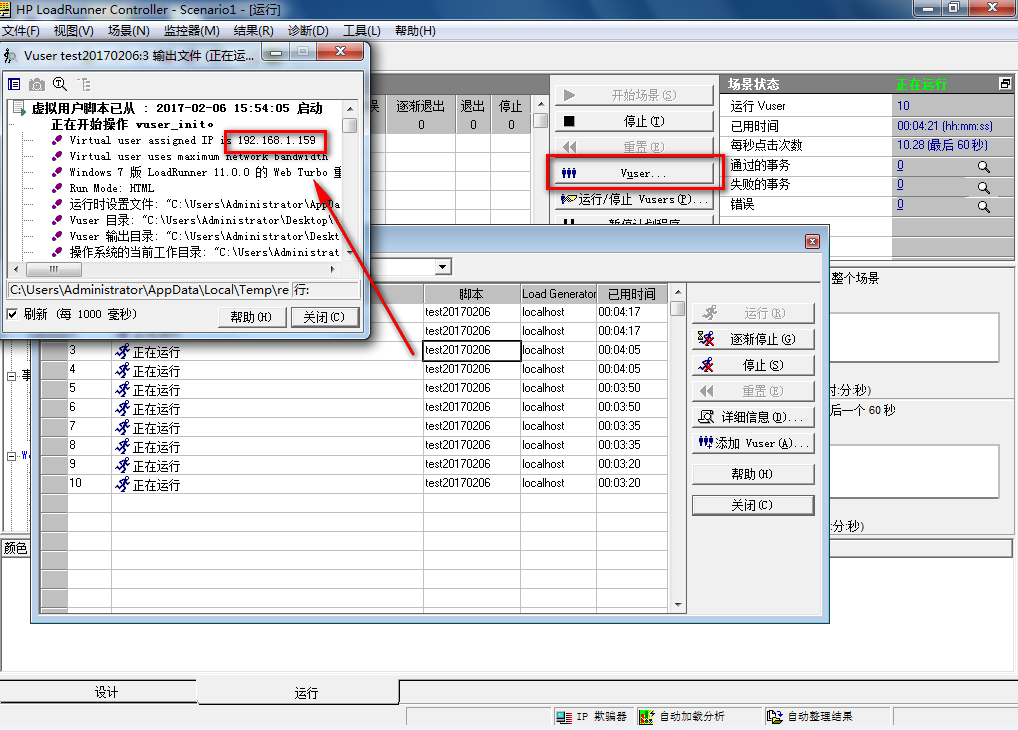1018x730 pixels.
Task: Click the row header selector of Vuser 4
Action: tap(55, 370)
